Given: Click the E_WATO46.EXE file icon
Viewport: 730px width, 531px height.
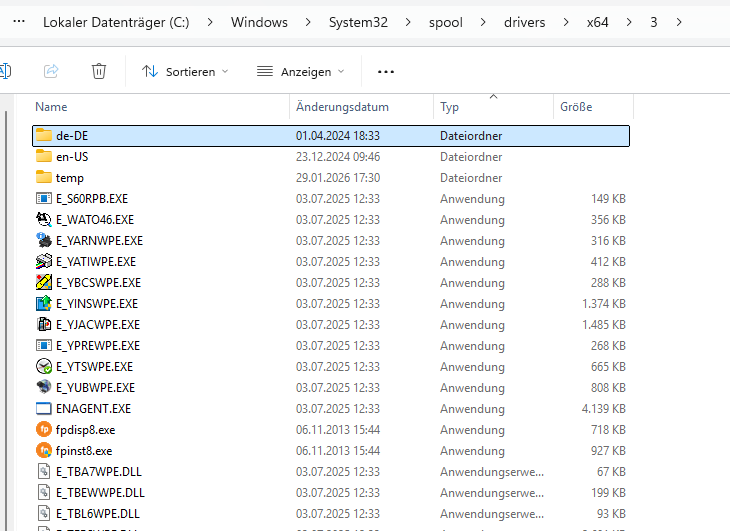Looking at the screenshot, I should click(44, 219).
